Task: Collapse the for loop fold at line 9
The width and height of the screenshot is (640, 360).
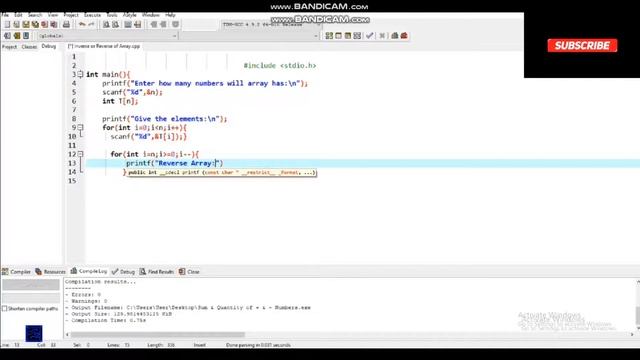Action: pos(80,127)
